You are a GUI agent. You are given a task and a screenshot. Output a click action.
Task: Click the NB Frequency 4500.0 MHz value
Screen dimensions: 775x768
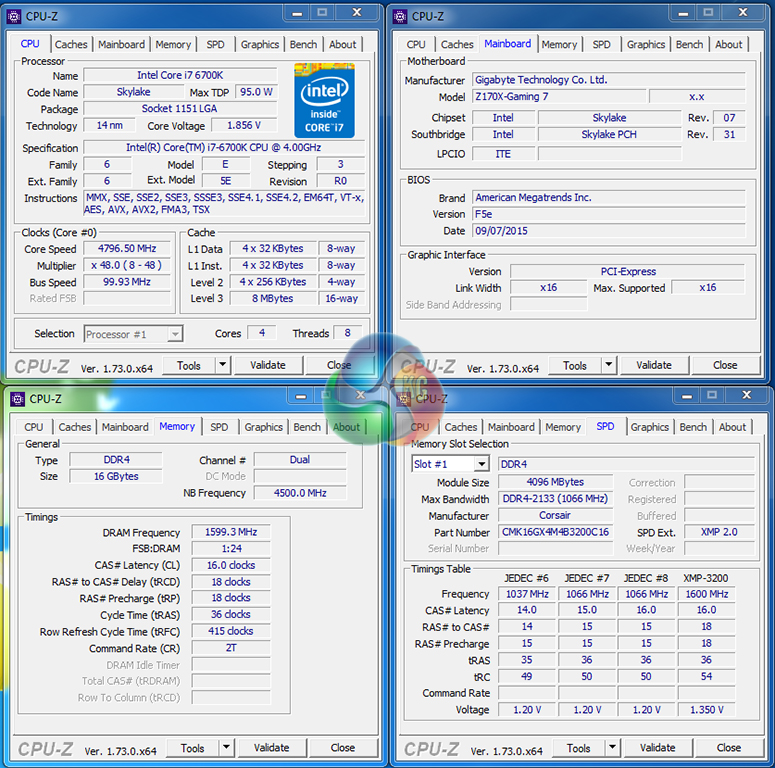coord(300,493)
